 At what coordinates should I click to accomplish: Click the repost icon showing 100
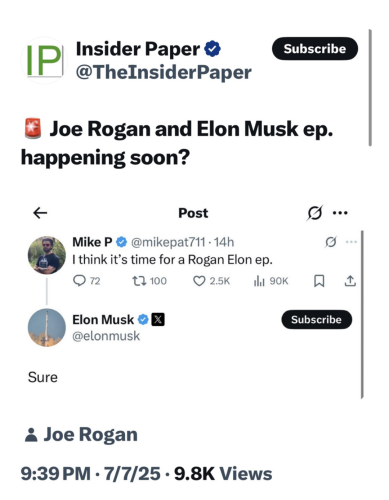coord(139,281)
